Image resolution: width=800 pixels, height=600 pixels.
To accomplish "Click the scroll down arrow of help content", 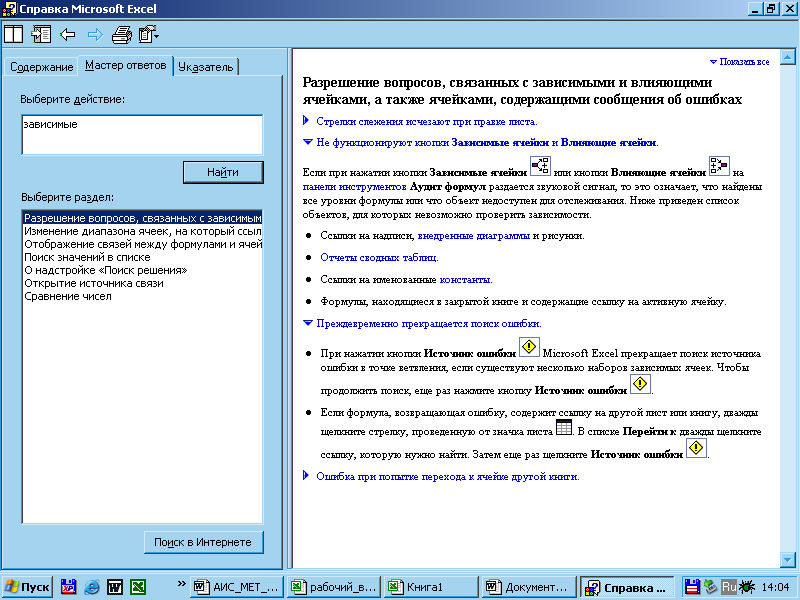I will [787, 560].
